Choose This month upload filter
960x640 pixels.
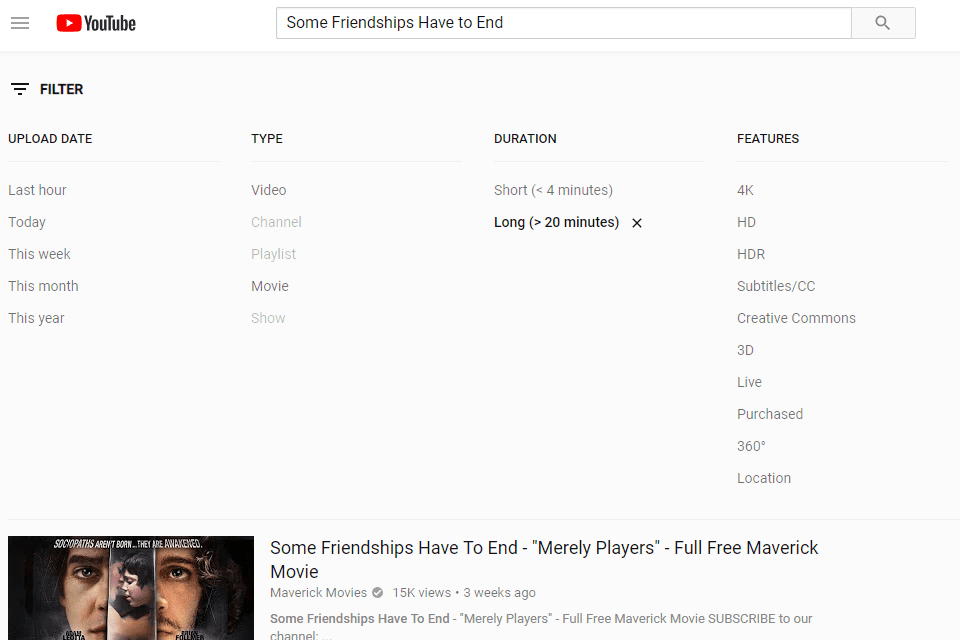click(x=43, y=286)
